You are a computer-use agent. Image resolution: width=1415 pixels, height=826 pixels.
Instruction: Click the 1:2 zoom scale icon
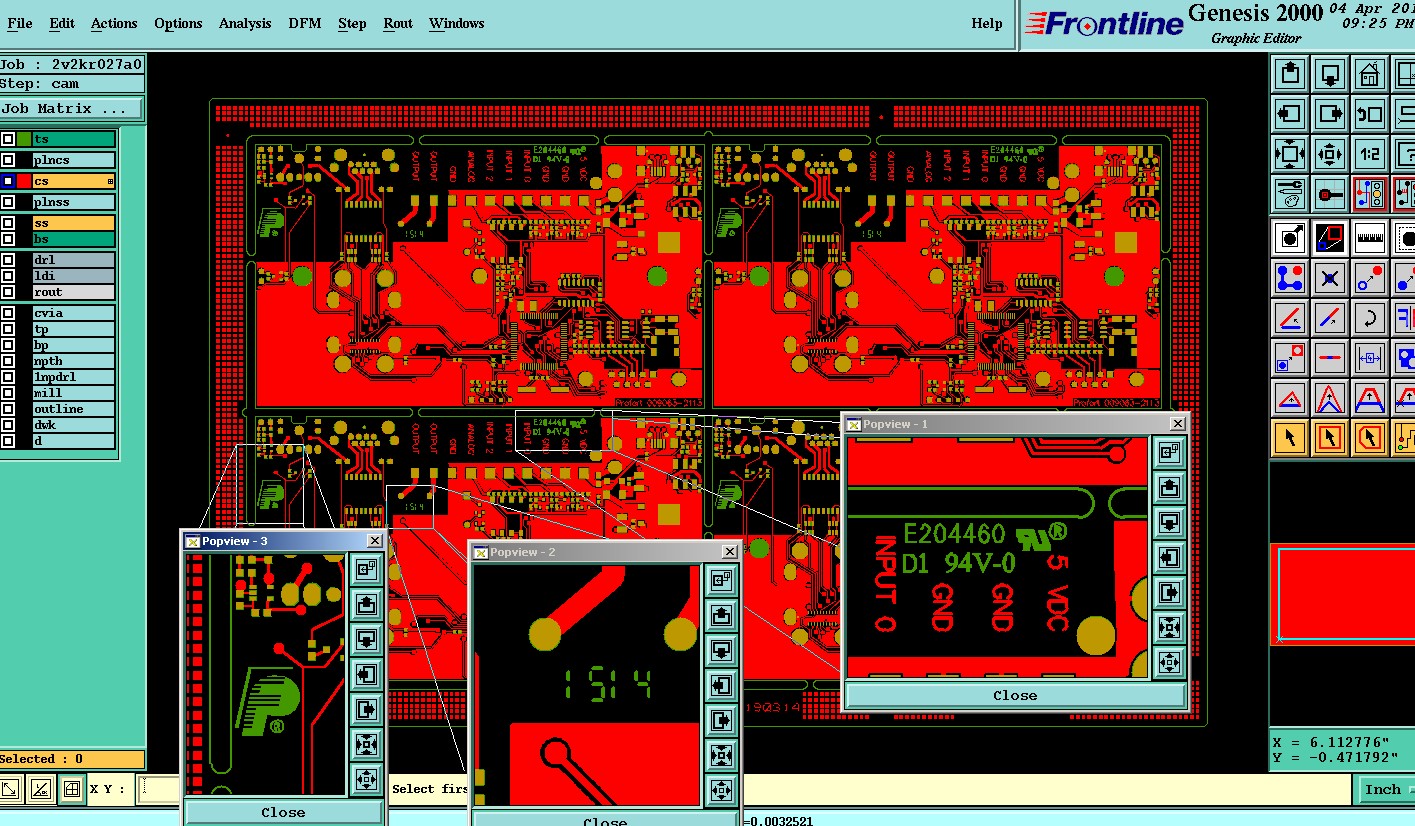click(x=1370, y=154)
